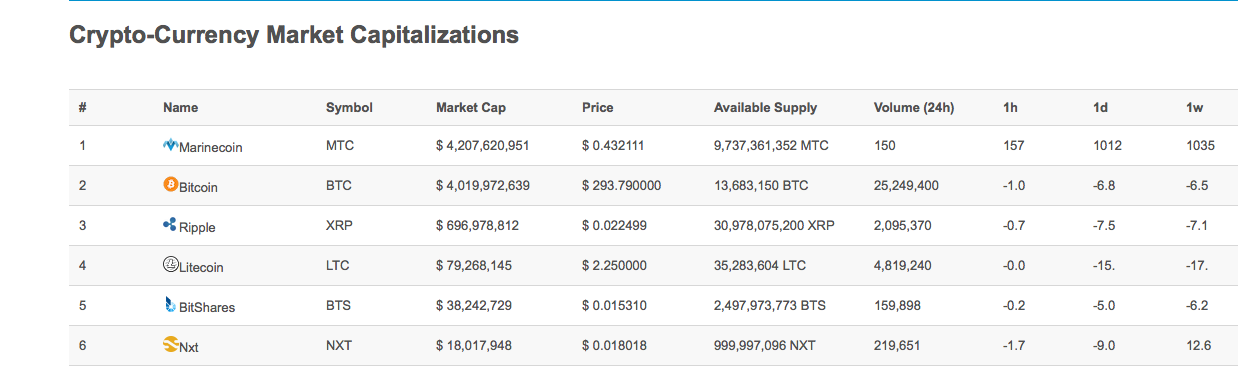Sort by Available Supply column header

[x=765, y=107]
